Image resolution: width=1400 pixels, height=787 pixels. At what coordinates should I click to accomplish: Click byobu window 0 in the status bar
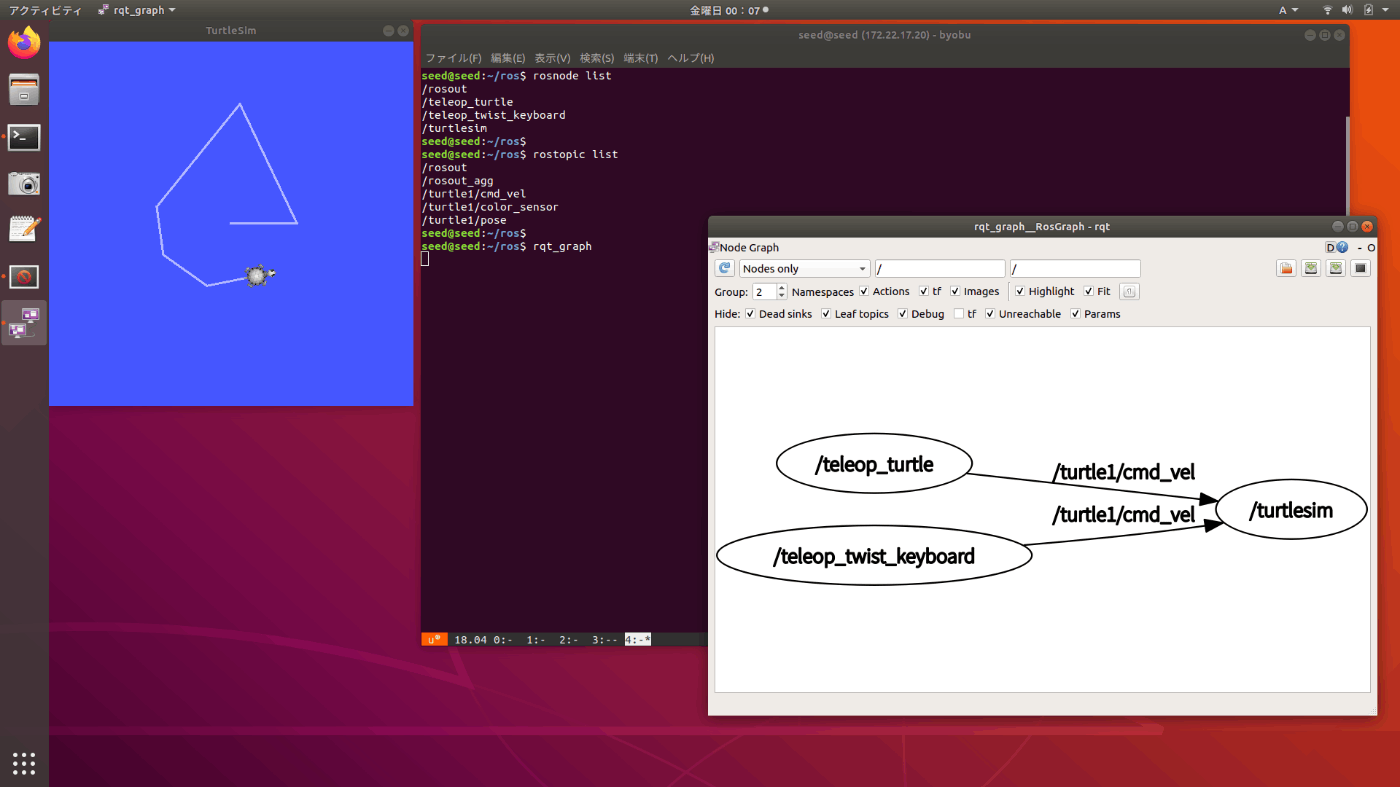click(503, 639)
